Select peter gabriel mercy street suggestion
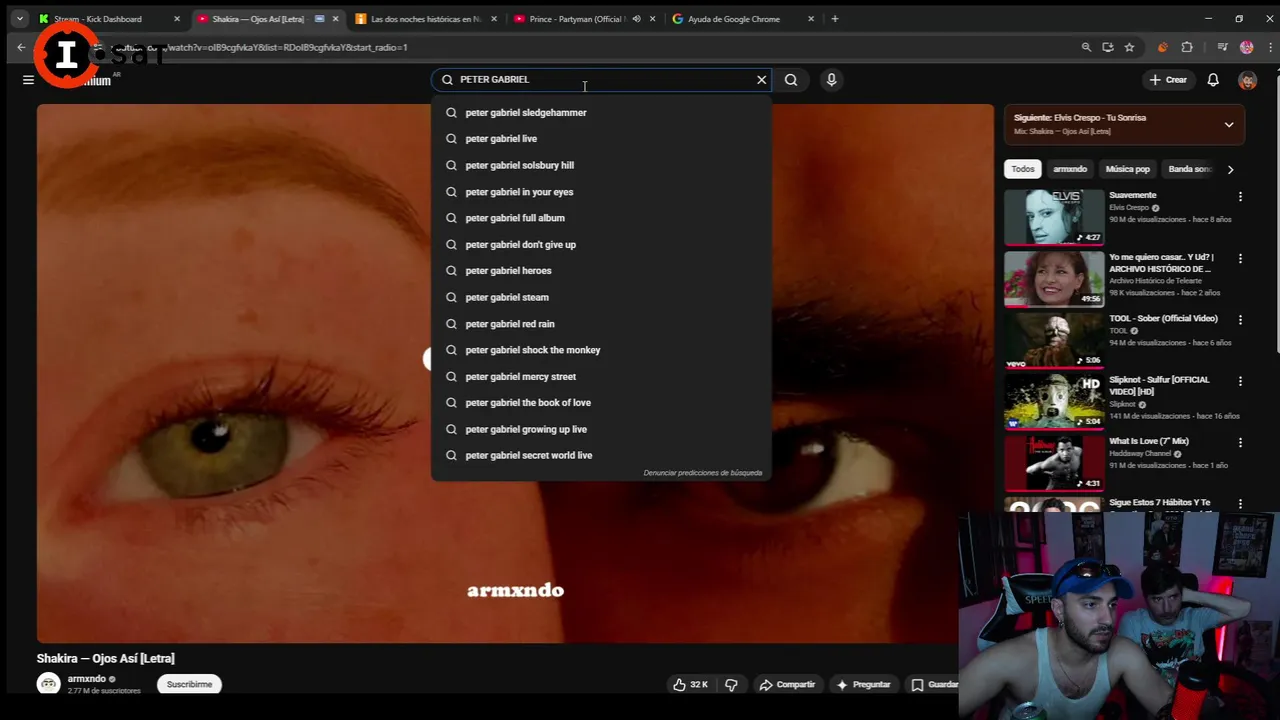The height and width of the screenshot is (720, 1280). click(601, 376)
